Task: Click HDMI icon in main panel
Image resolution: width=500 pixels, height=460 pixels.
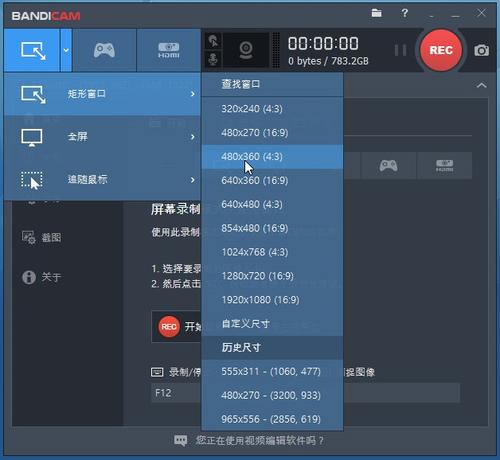Action: click(x=444, y=166)
